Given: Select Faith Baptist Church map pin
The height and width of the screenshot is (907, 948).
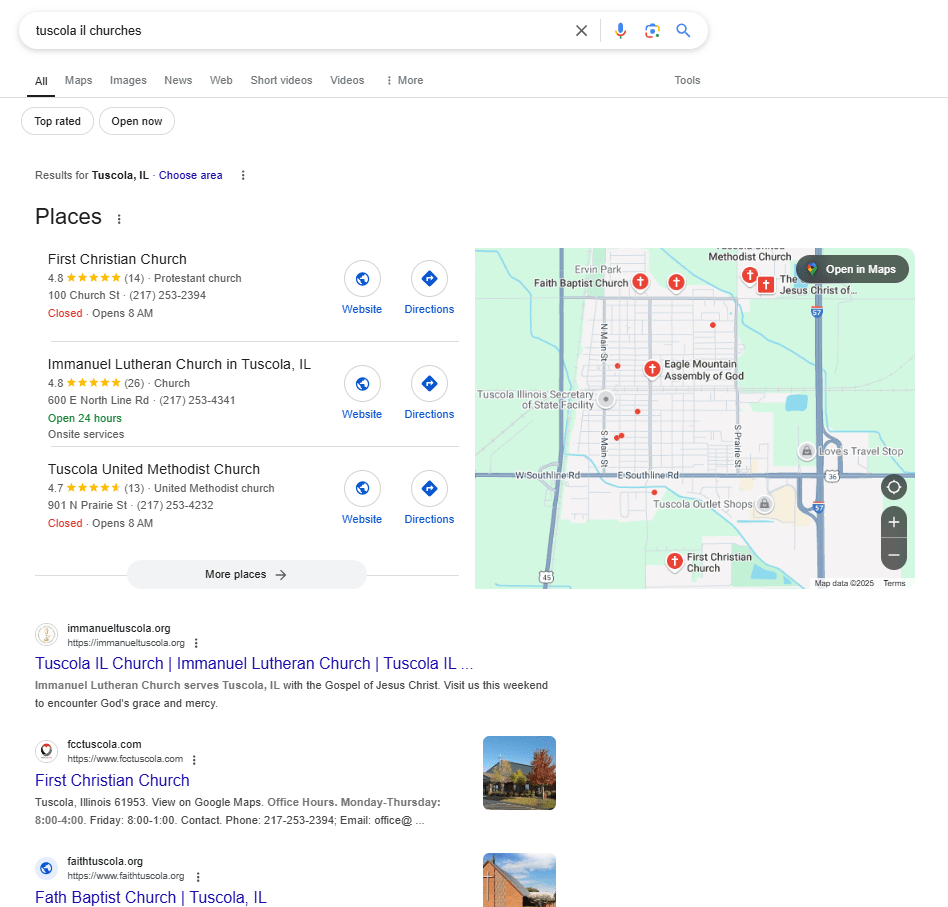Looking at the screenshot, I should point(640,282).
